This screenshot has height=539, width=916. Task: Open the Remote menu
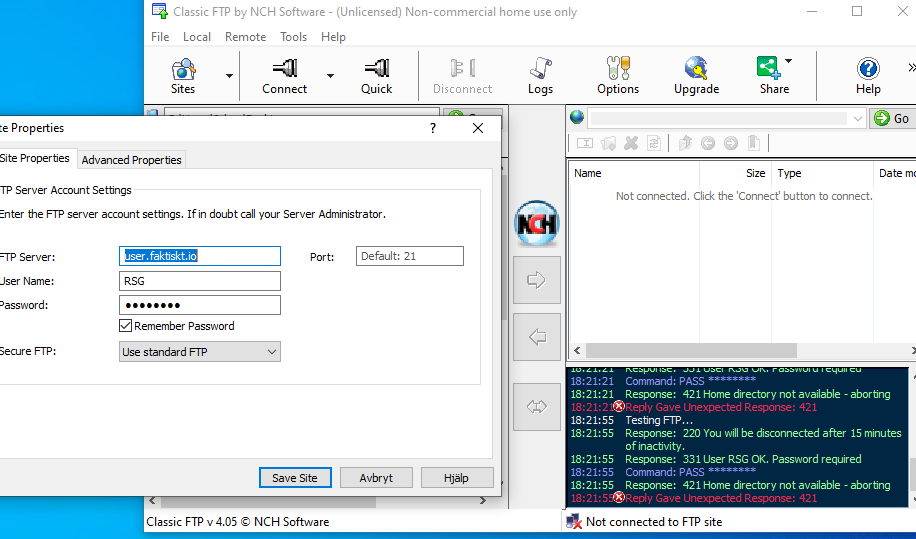(x=245, y=37)
